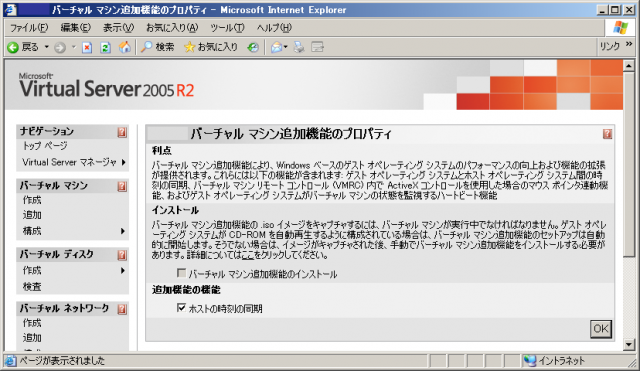This screenshot has height=371, width=640.
Task: Open the ヘルプ(H) menu
Action: coord(274,28)
